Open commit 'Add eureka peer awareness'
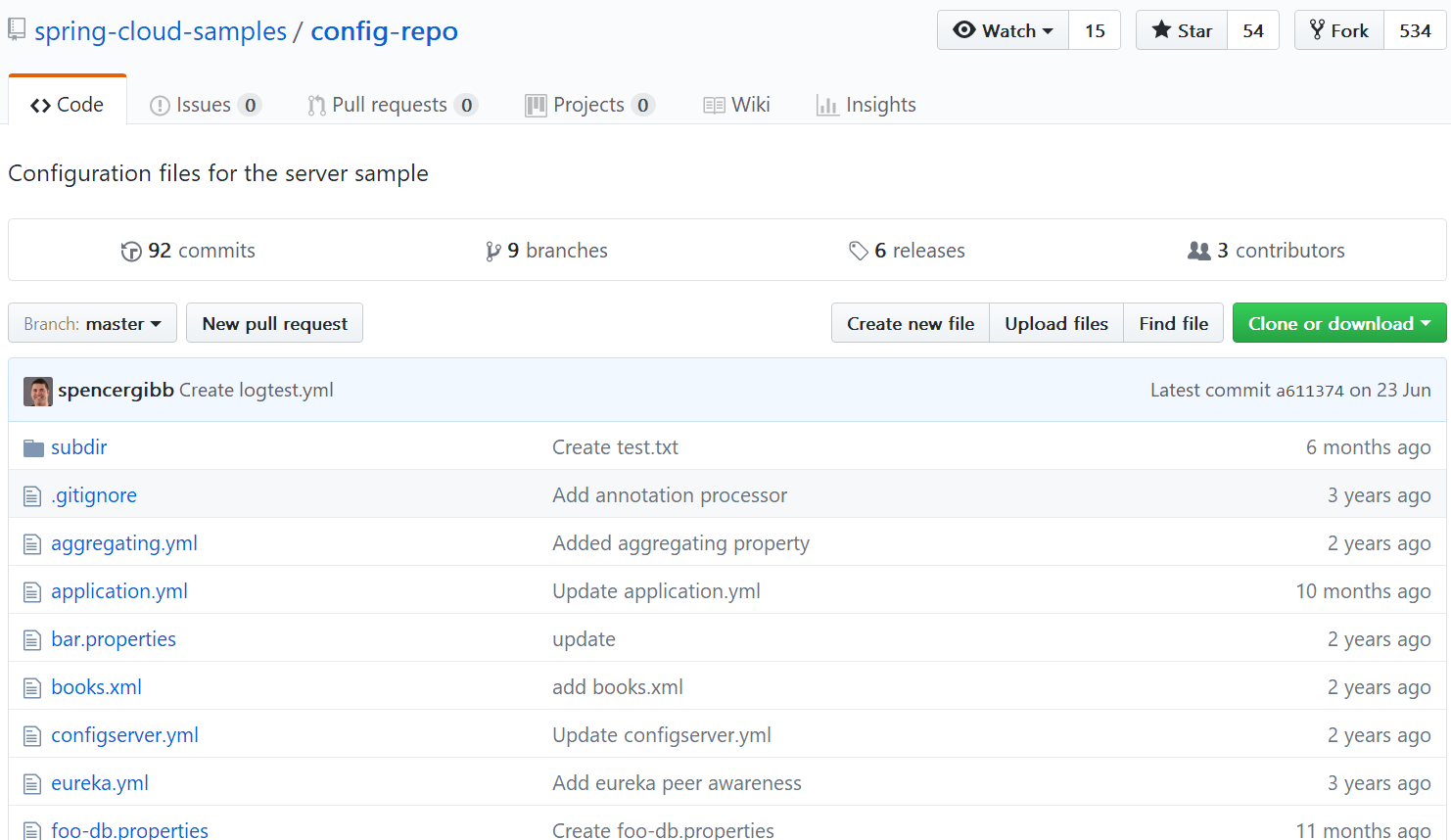This screenshot has width=1451, height=840. (677, 783)
